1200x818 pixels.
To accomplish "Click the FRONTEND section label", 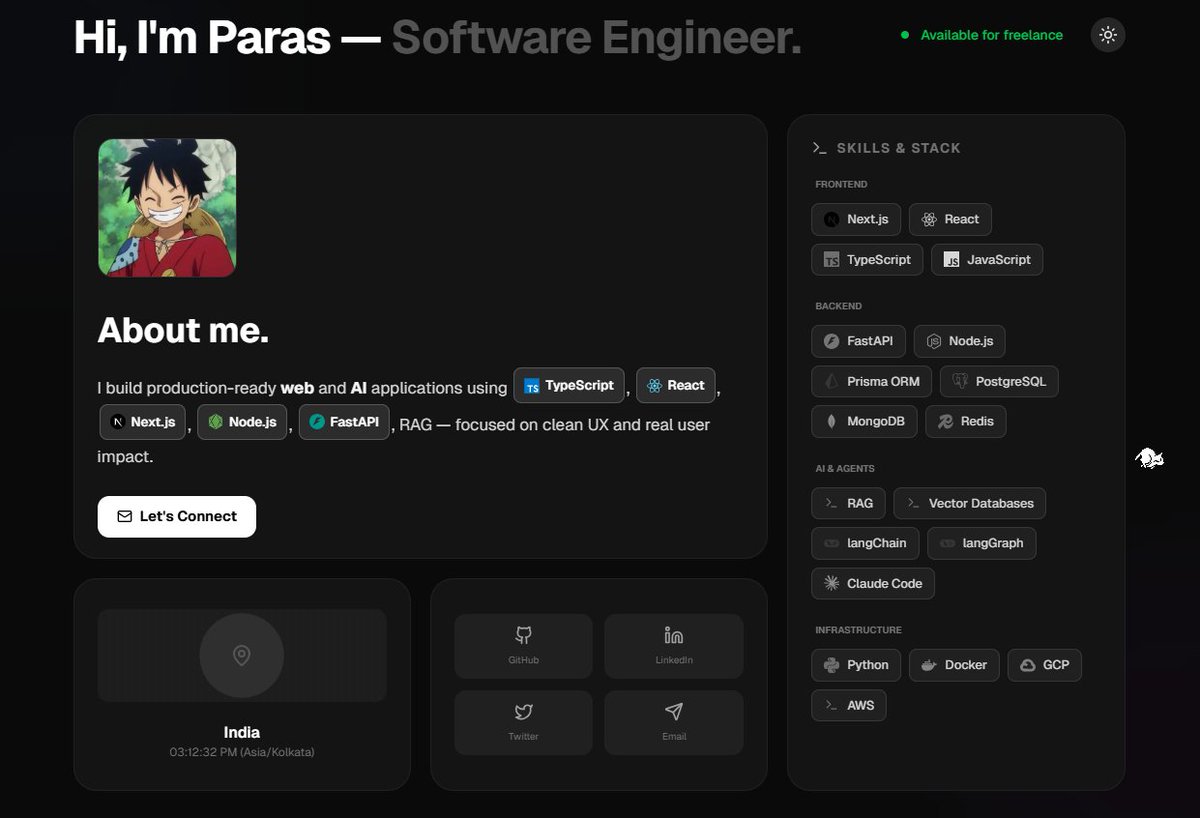I will tap(841, 185).
